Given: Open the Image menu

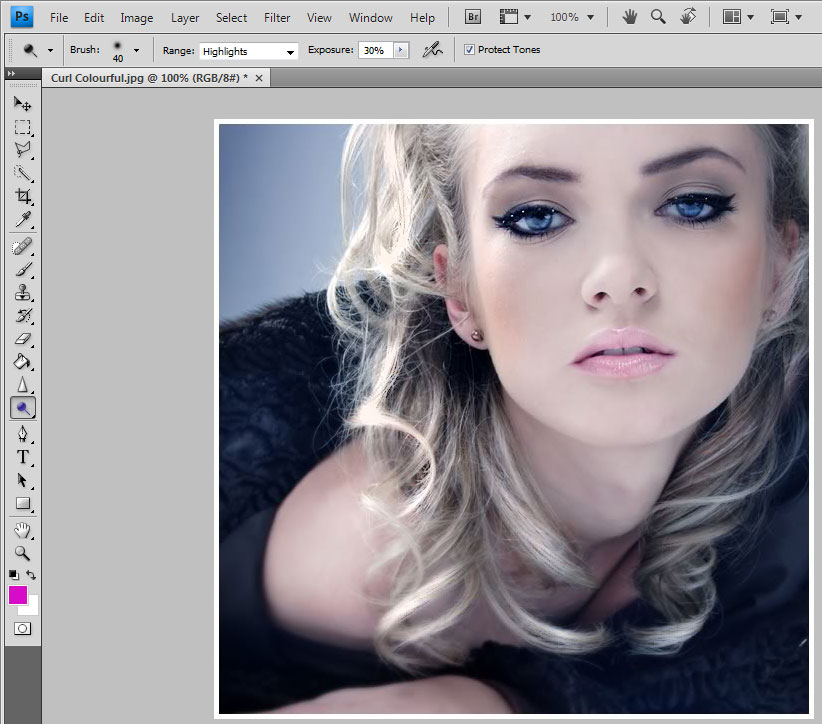Looking at the screenshot, I should (136, 18).
